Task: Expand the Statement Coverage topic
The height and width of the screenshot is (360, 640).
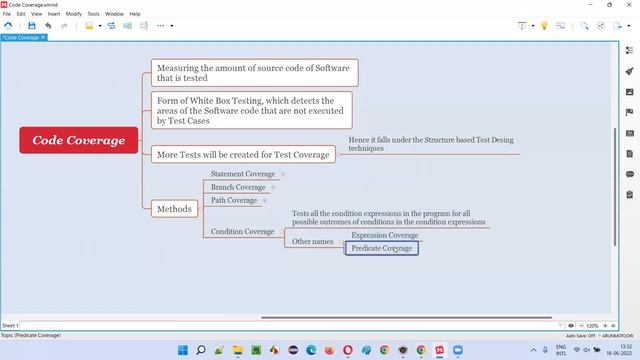Action: (282, 174)
